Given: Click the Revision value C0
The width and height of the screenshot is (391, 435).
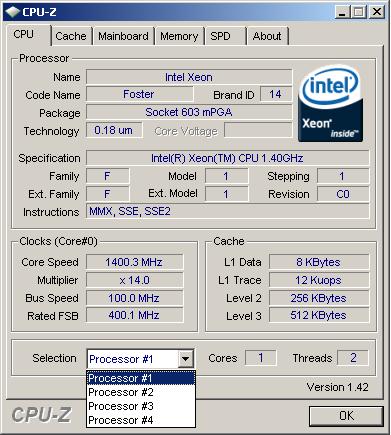Looking at the screenshot, I should (343, 194).
